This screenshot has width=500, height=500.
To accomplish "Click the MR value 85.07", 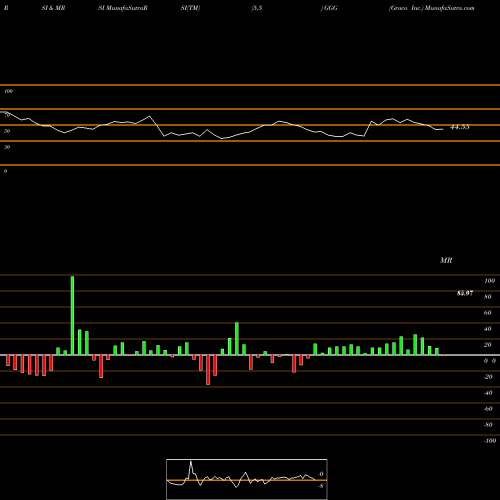I will point(465,293).
